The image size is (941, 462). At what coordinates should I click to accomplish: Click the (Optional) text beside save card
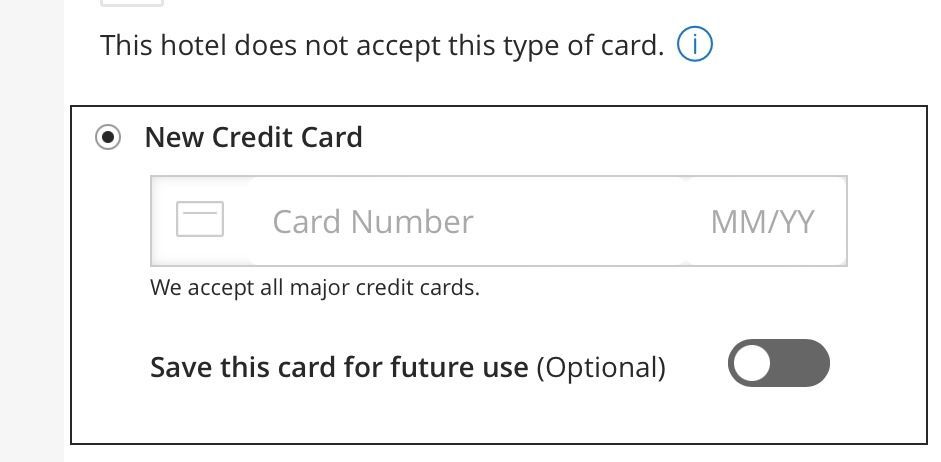[601, 367]
